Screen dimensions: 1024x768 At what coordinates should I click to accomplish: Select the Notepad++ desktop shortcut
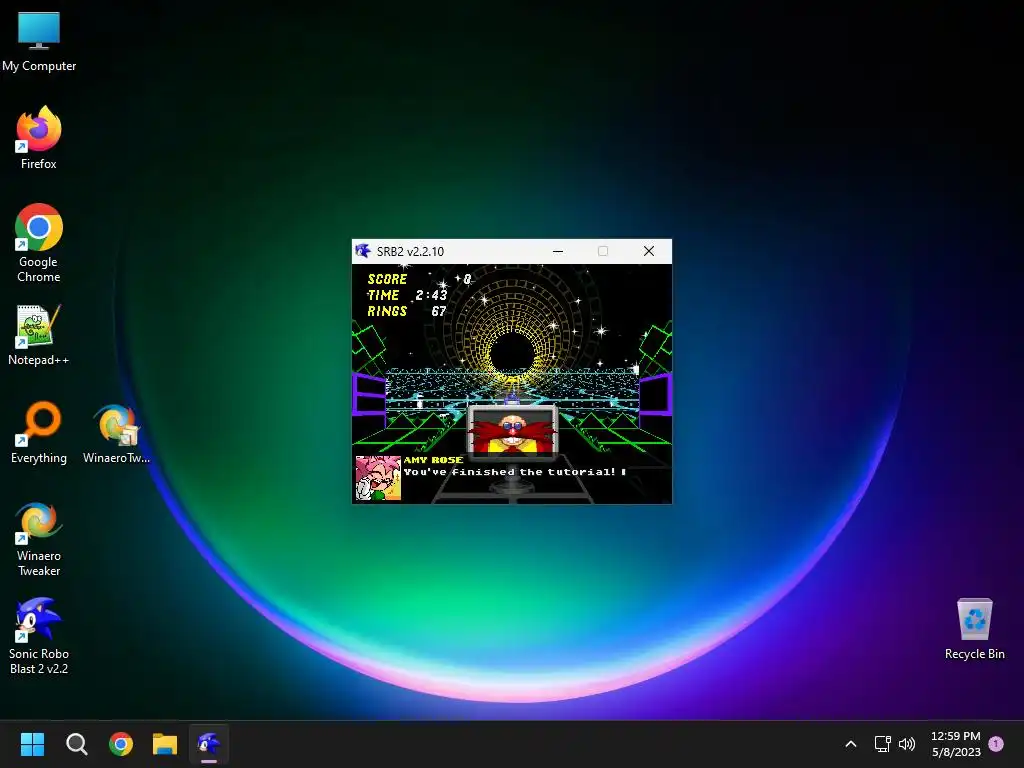coord(39,335)
